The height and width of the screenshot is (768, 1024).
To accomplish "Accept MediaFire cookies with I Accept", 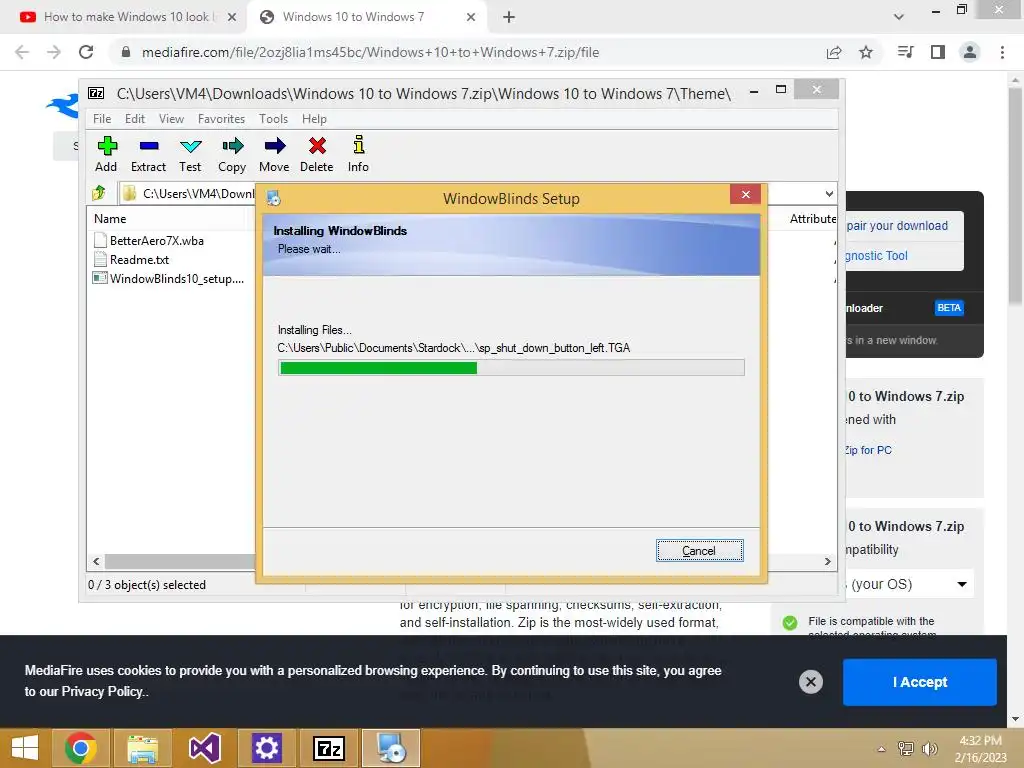I will point(920,682).
